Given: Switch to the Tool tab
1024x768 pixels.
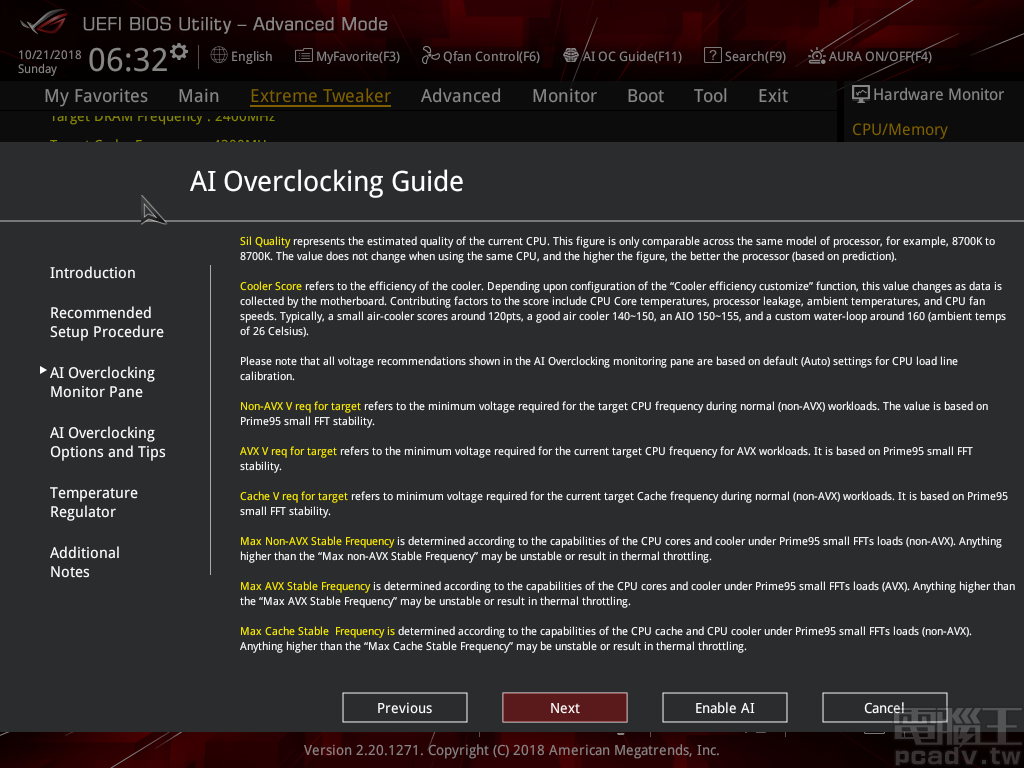Looking at the screenshot, I should click(x=711, y=96).
